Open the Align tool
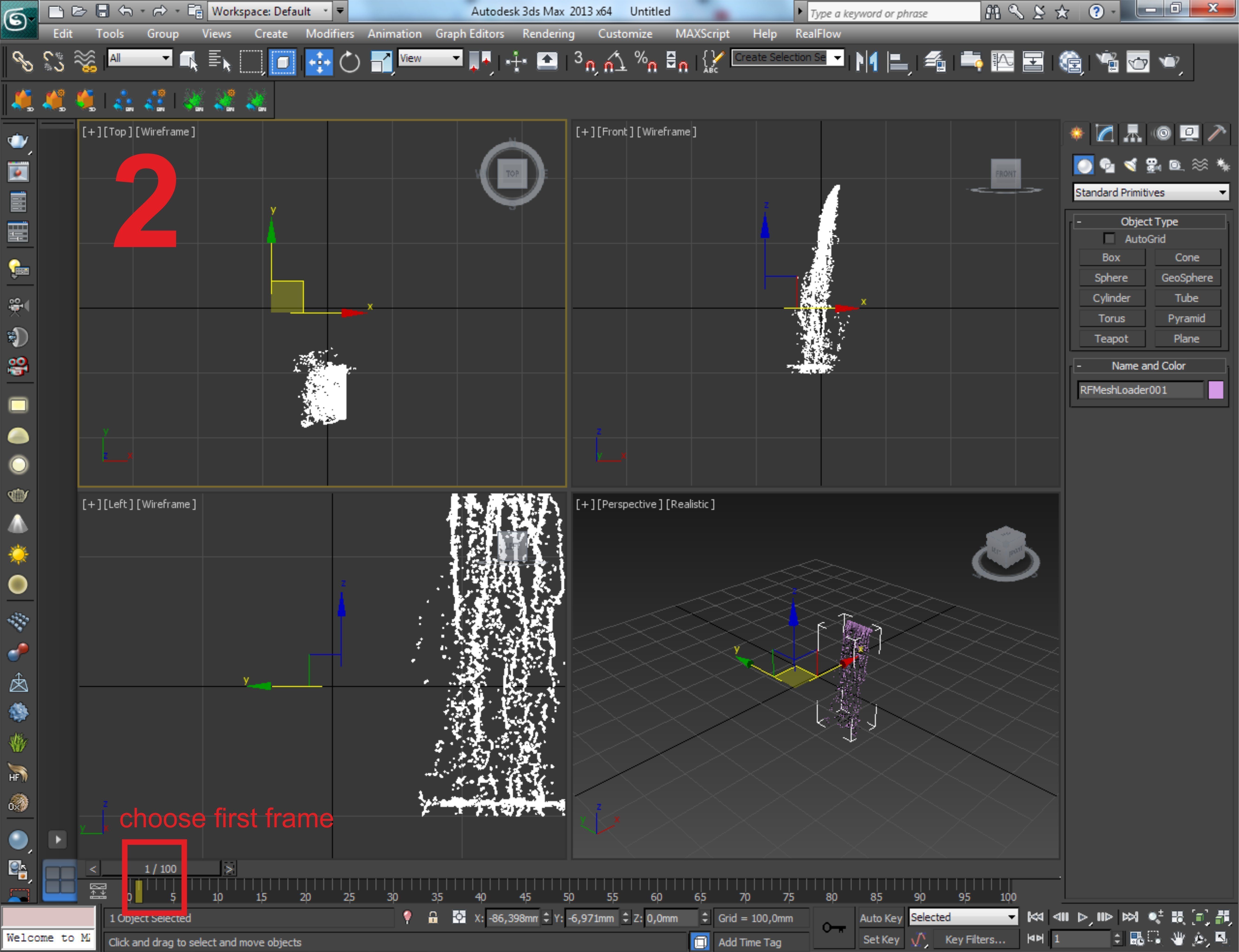1239x952 pixels. click(898, 61)
